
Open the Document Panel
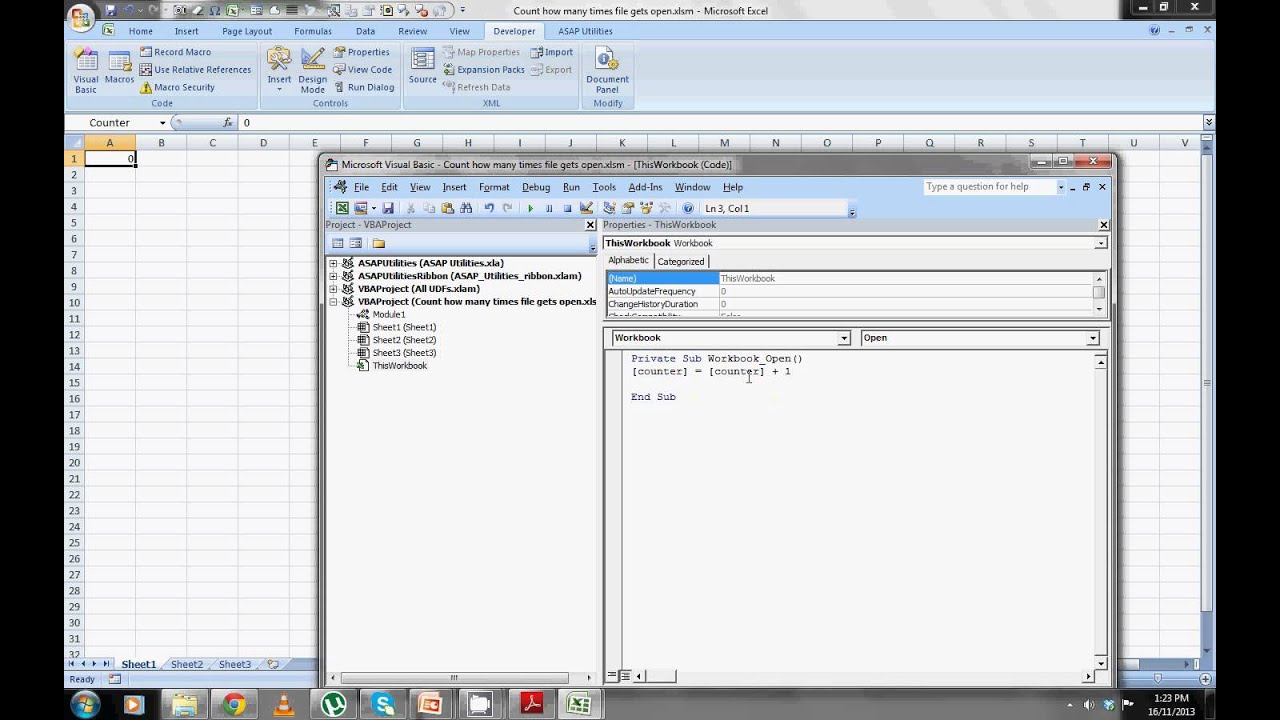[607, 70]
